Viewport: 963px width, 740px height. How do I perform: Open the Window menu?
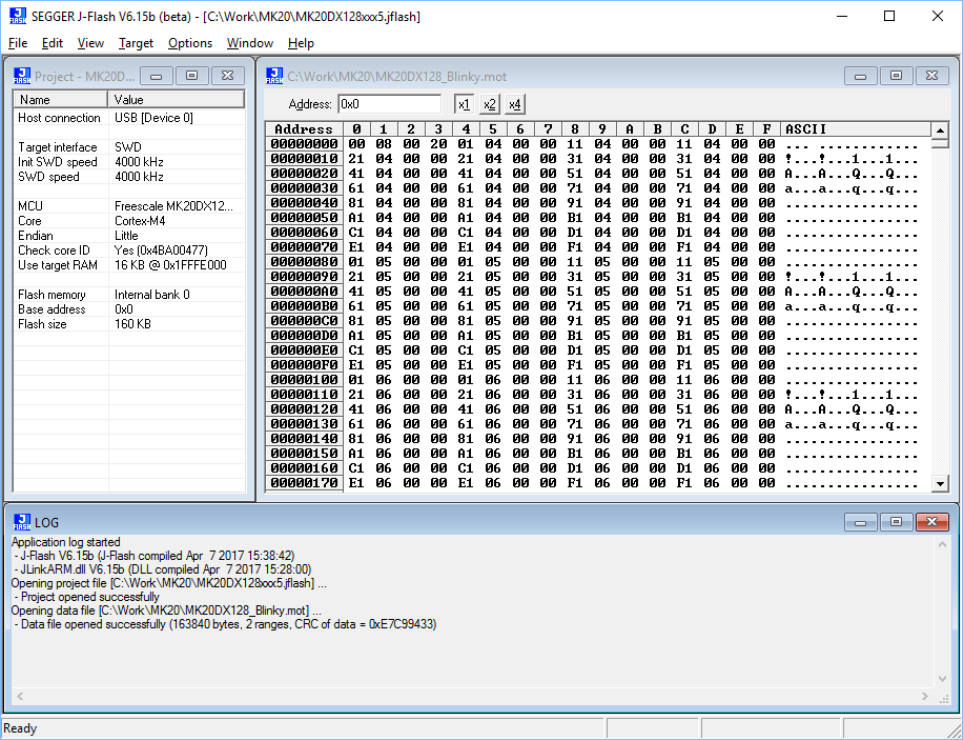pyautogui.click(x=250, y=43)
